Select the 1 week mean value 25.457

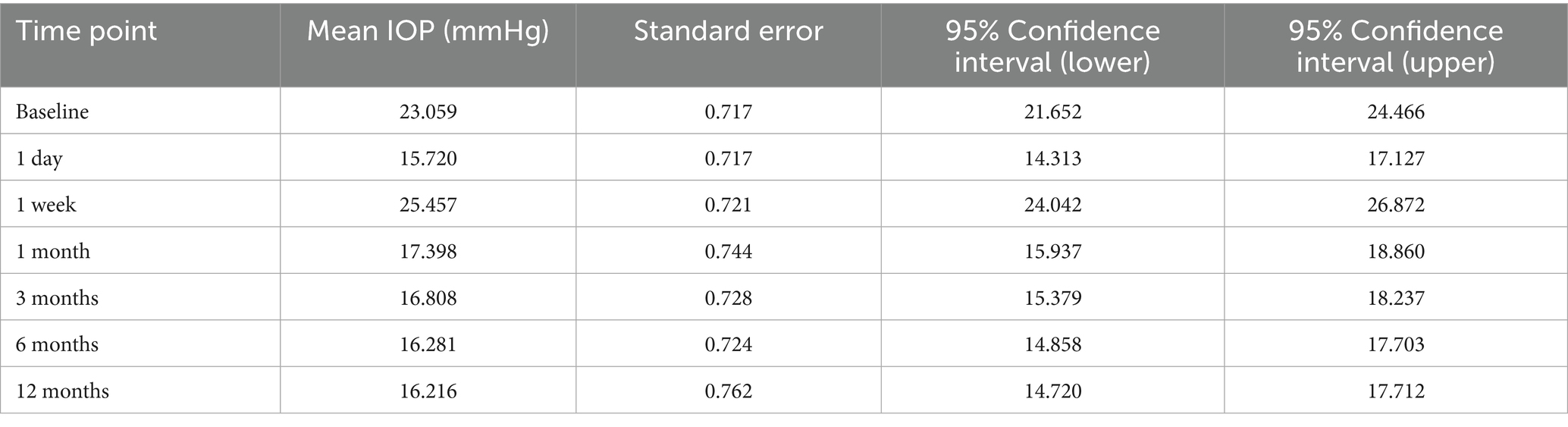coord(428,205)
